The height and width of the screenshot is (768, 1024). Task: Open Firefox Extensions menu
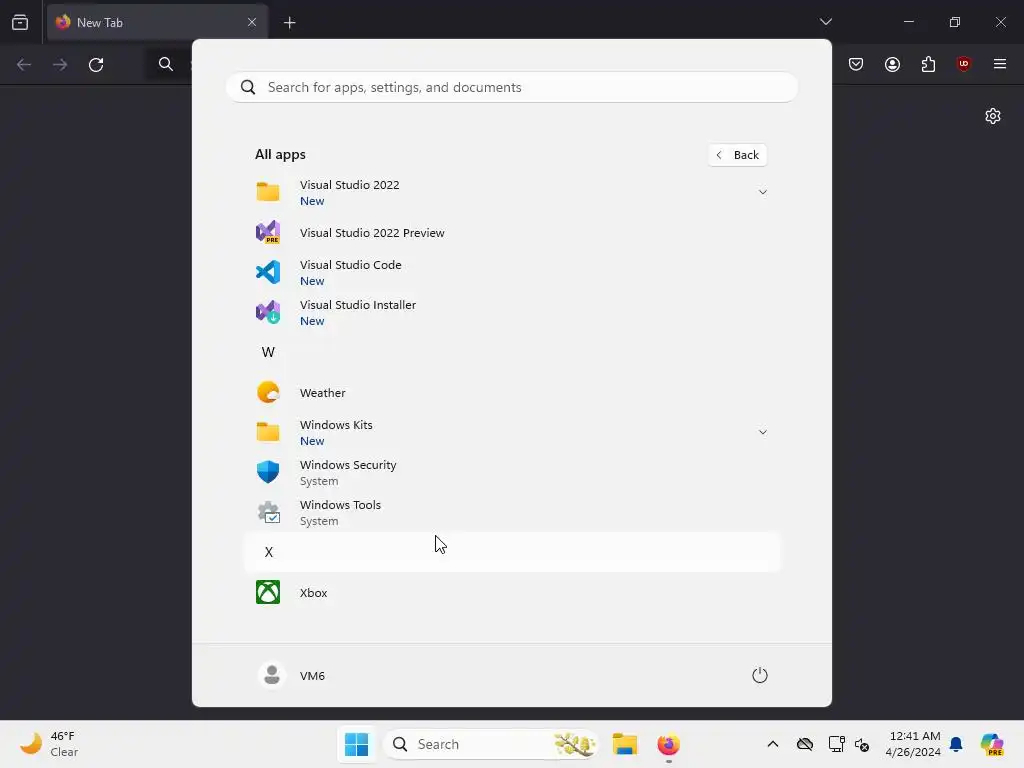click(x=928, y=64)
